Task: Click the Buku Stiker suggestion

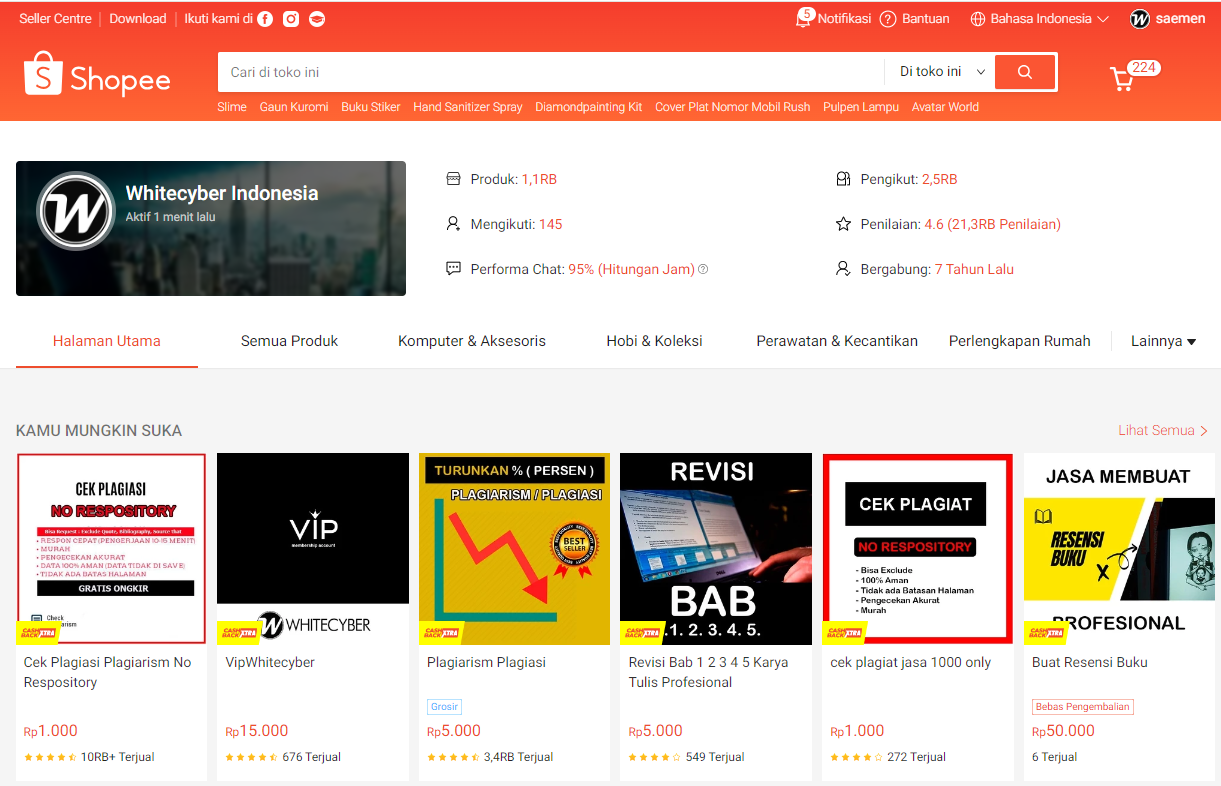Action: (x=371, y=107)
